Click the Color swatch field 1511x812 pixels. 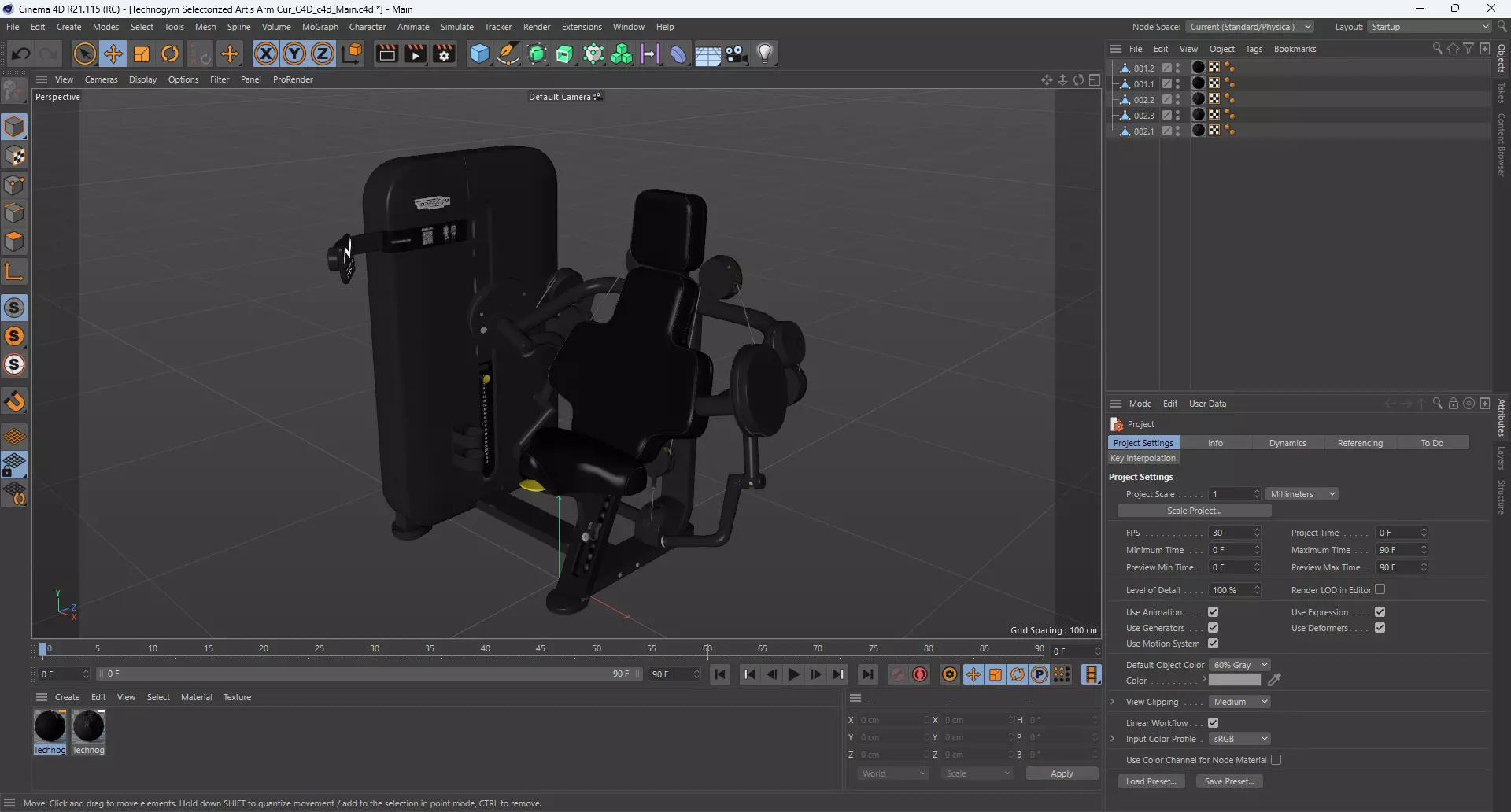point(1234,680)
